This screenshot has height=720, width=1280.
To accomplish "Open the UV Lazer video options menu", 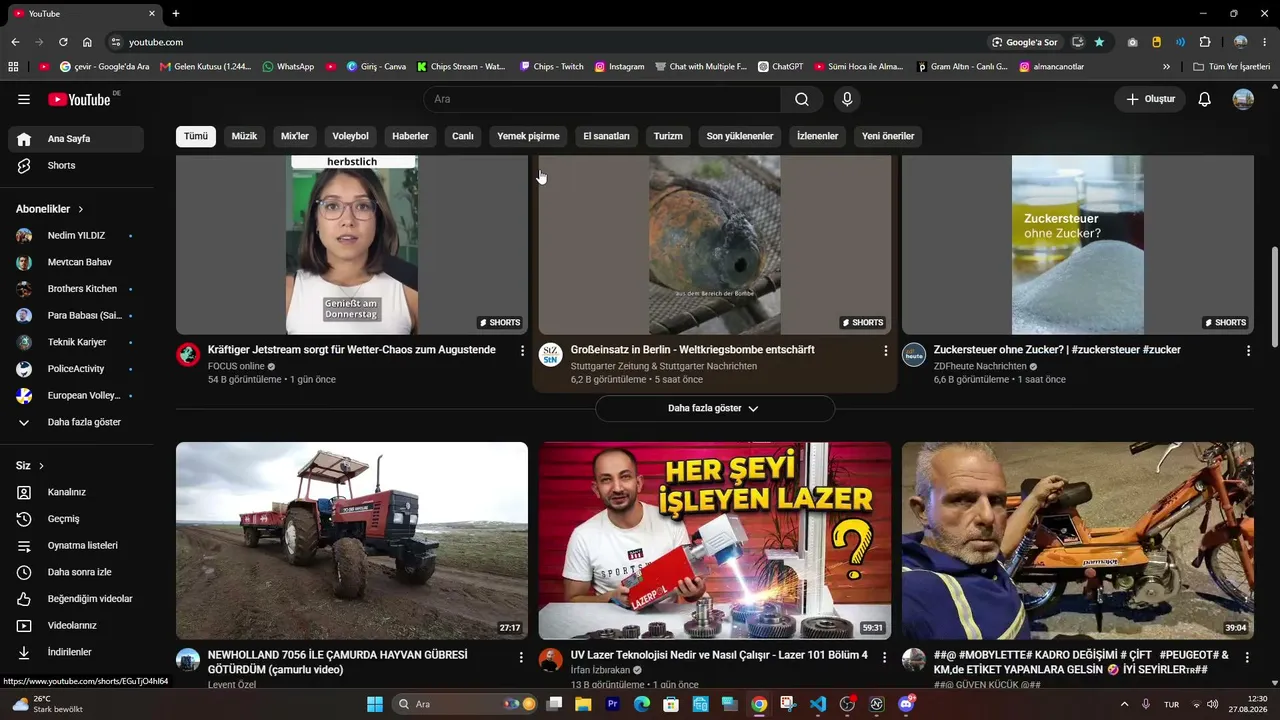I will coord(884,657).
